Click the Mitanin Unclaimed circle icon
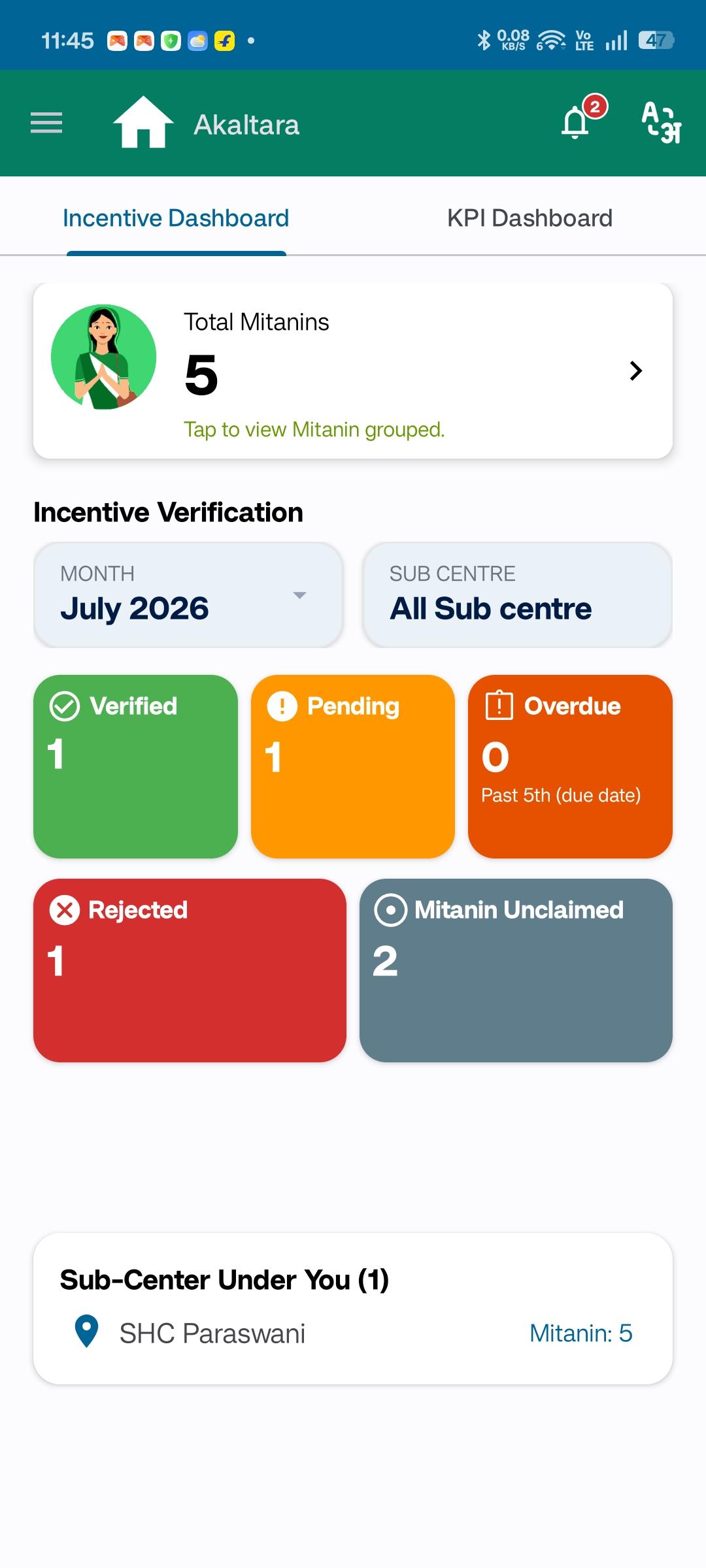706x1568 pixels. tap(391, 910)
